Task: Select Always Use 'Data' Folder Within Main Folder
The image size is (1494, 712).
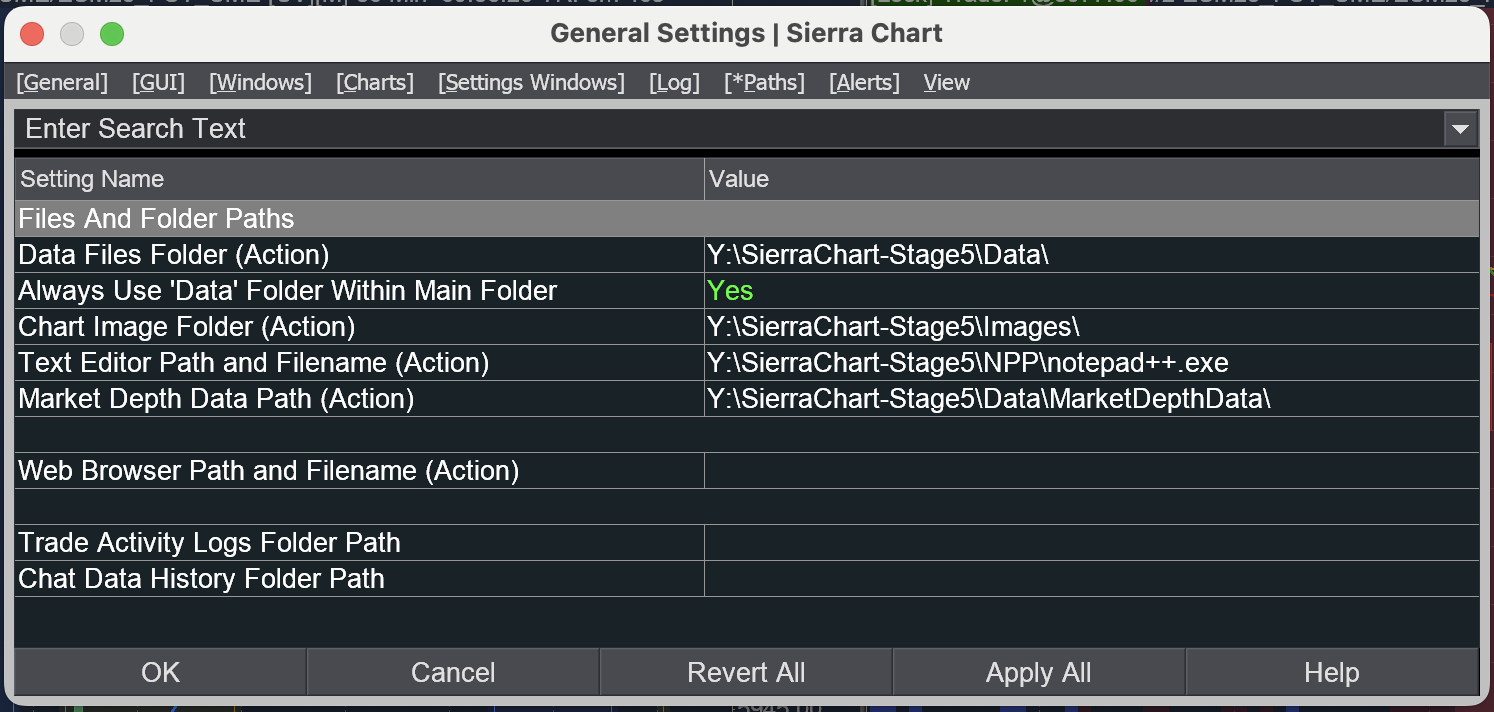Action: click(x=359, y=291)
